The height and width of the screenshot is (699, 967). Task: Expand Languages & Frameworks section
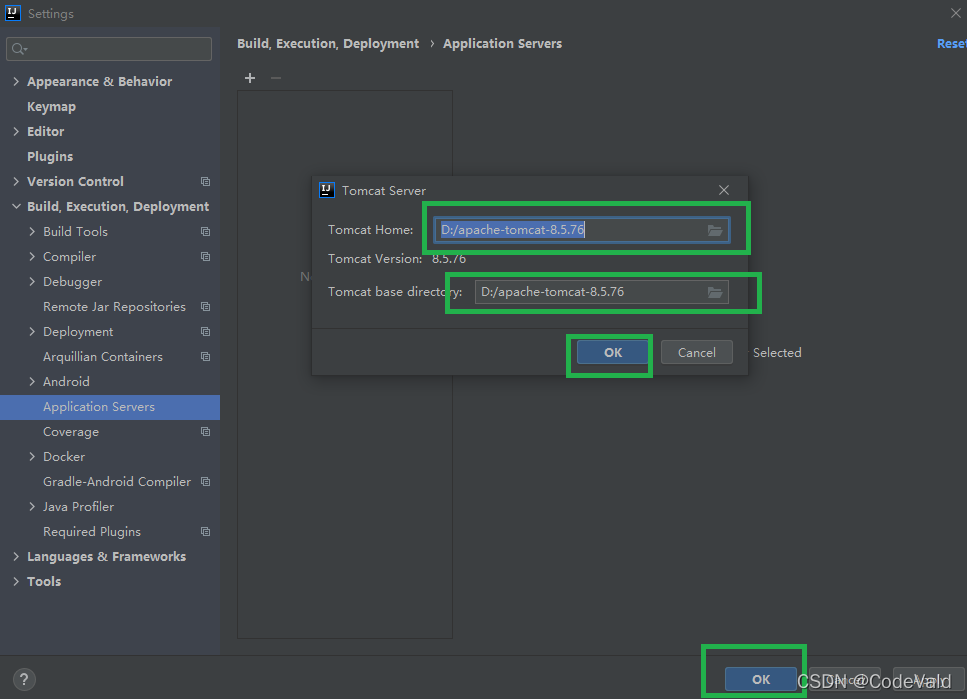tap(16, 556)
